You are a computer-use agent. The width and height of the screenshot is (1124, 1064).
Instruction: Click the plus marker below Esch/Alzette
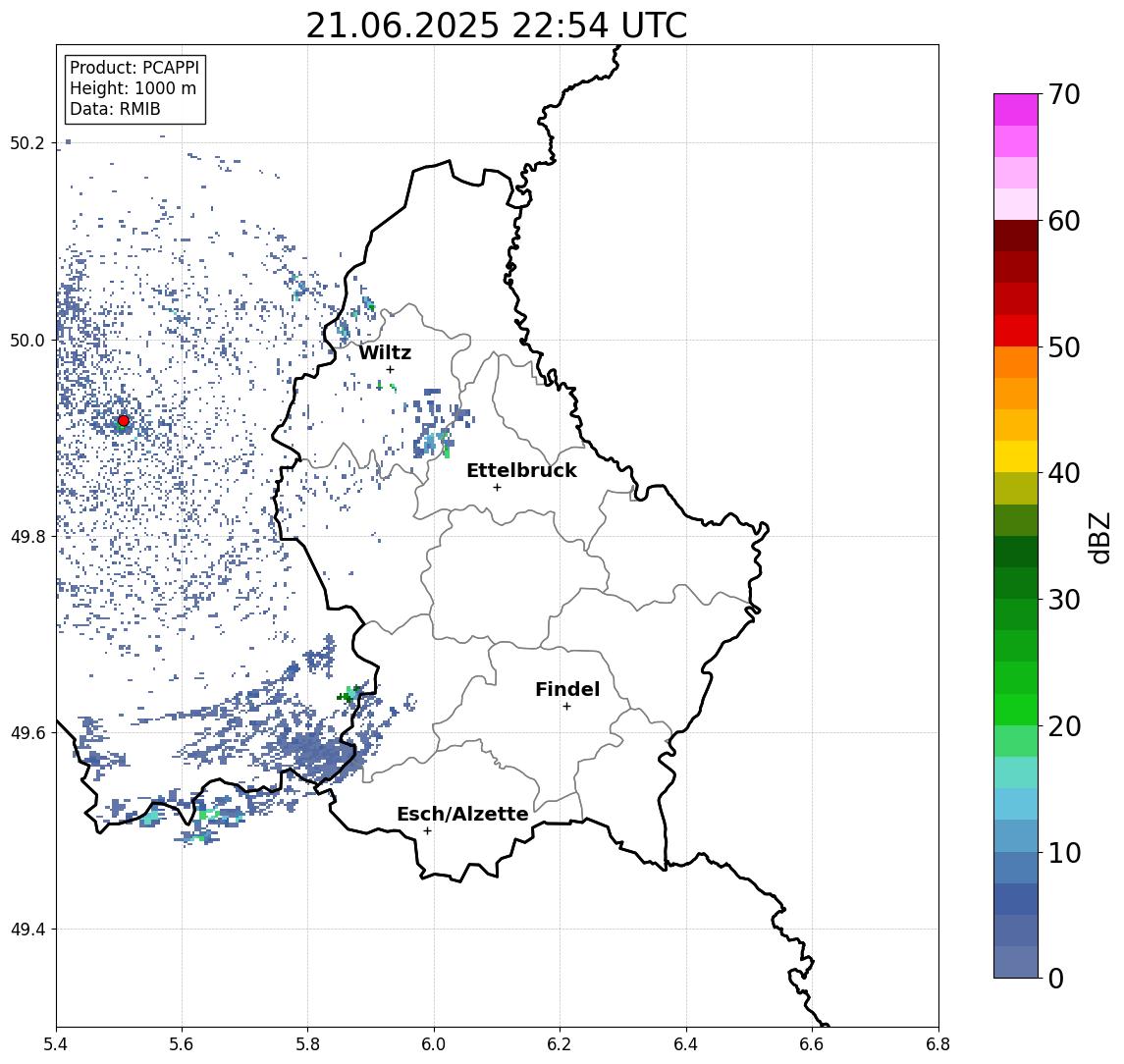click(427, 831)
